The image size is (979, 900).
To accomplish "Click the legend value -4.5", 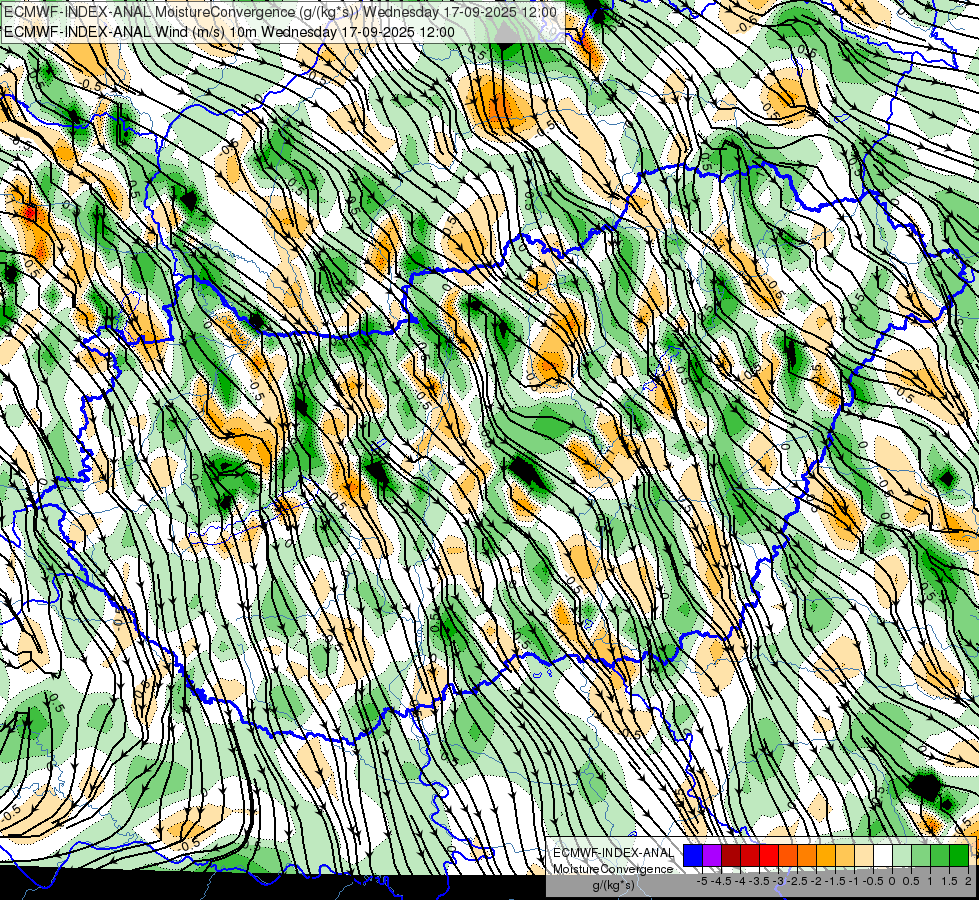I will click(721, 881).
